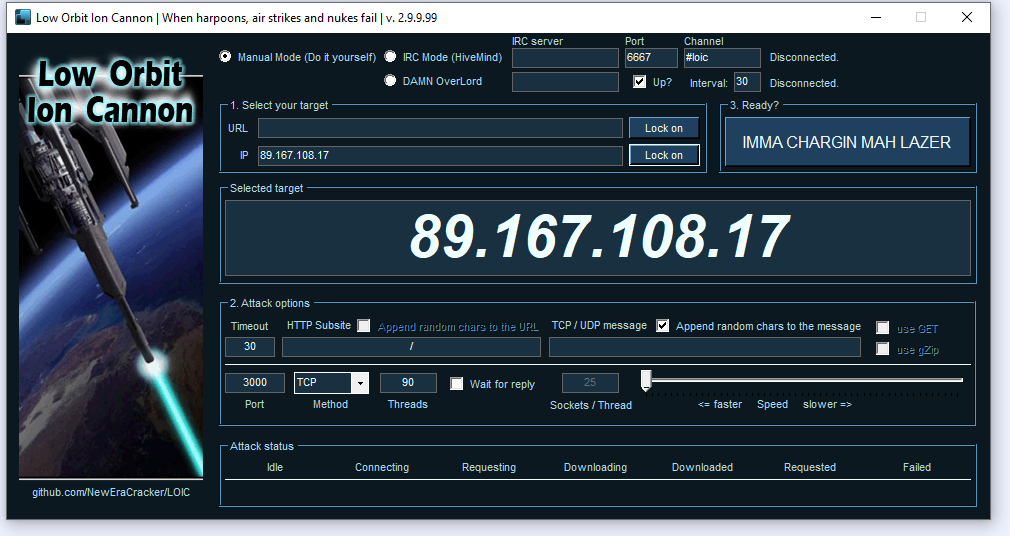This screenshot has height=536, width=1010.
Task: Focus the URL input field
Action: click(x=440, y=128)
